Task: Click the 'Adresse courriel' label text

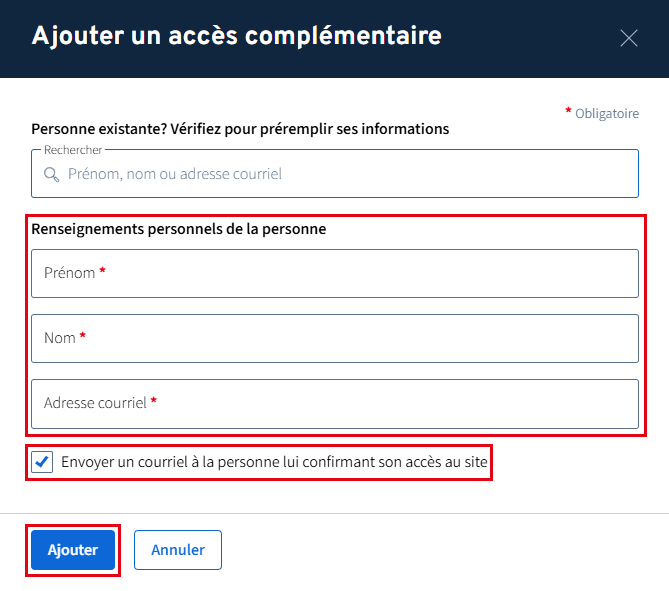Action: [95, 403]
